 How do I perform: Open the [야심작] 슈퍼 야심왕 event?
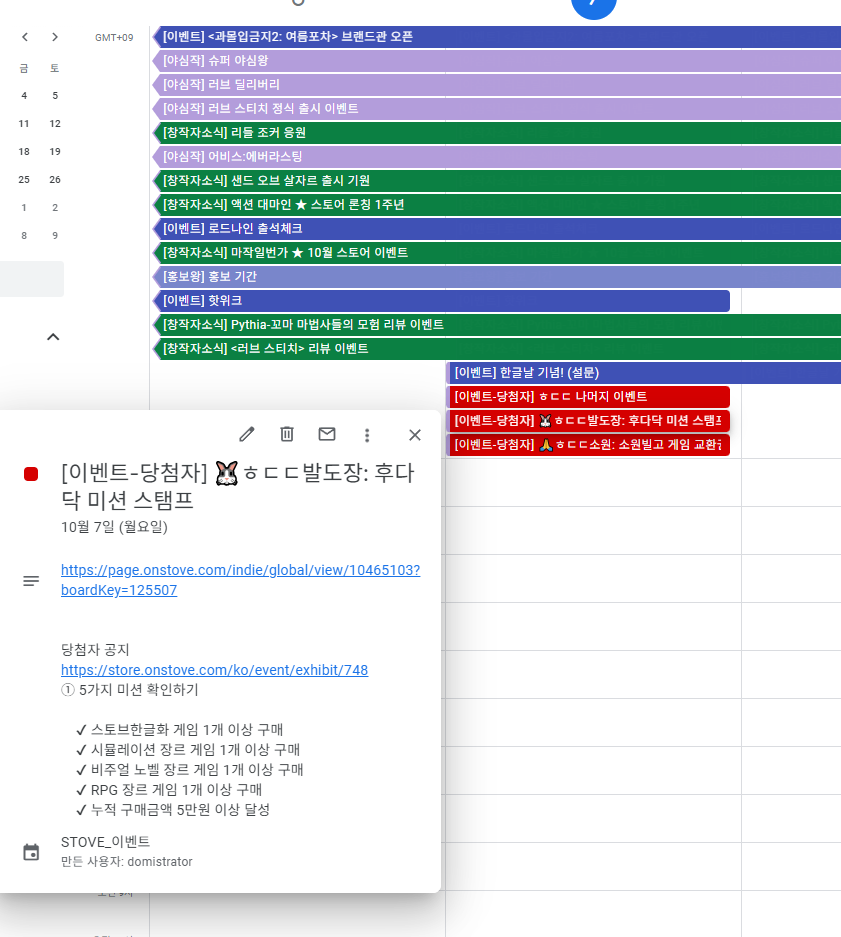pyautogui.click(x=496, y=61)
